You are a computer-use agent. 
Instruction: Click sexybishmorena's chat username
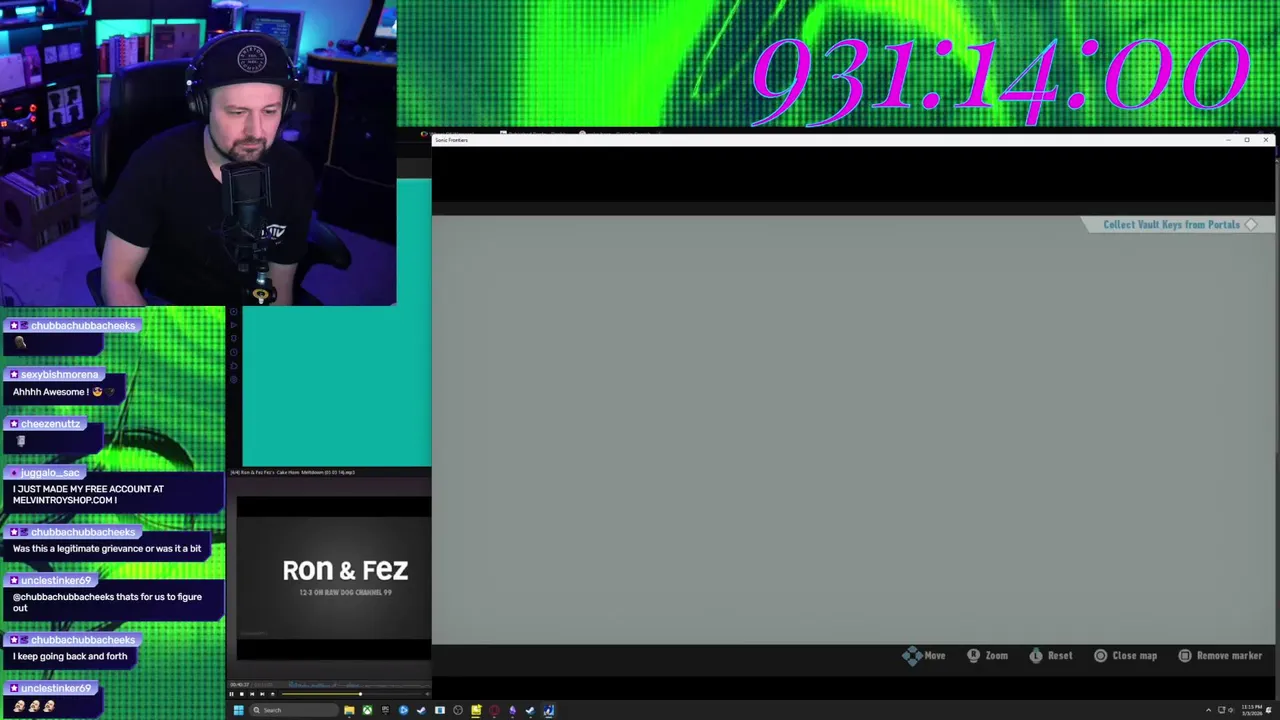click(59, 374)
